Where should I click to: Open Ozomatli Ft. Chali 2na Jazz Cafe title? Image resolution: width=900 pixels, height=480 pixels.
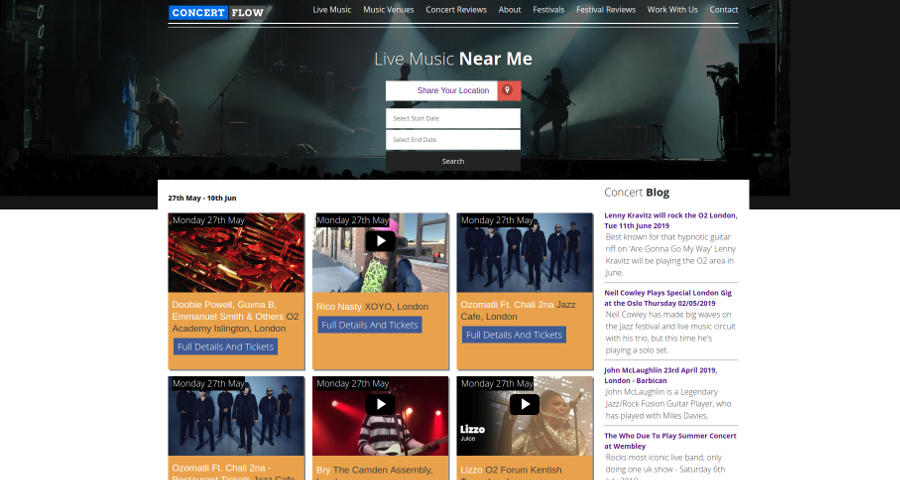pyautogui.click(x=518, y=311)
